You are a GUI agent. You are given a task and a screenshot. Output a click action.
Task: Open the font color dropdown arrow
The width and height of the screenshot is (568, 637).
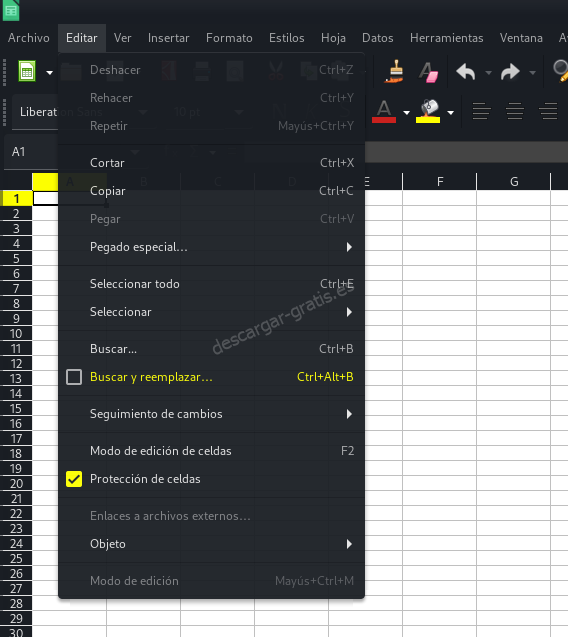[406, 113]
